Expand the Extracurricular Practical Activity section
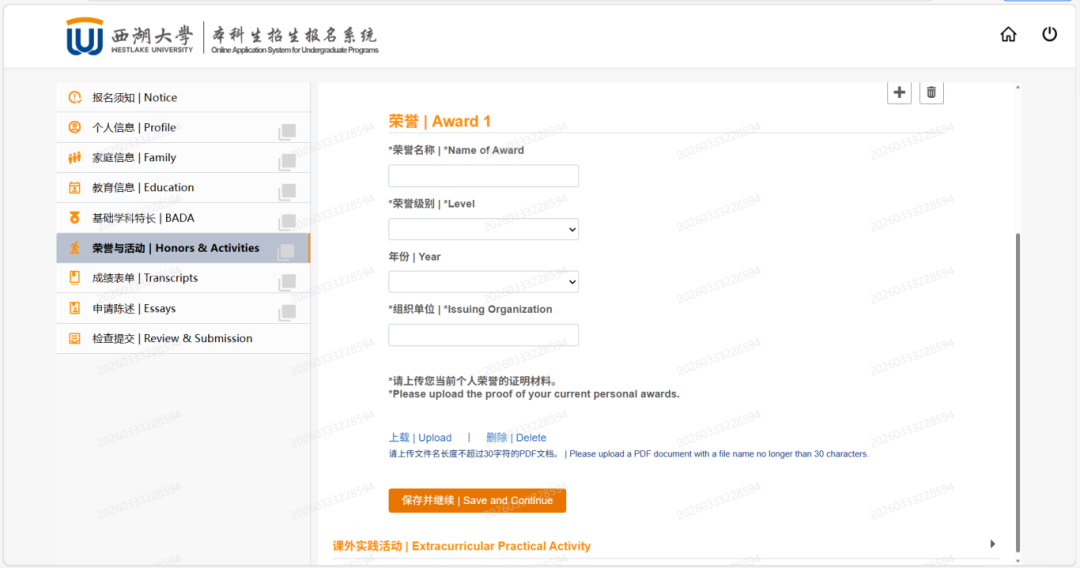 (992, 544)
